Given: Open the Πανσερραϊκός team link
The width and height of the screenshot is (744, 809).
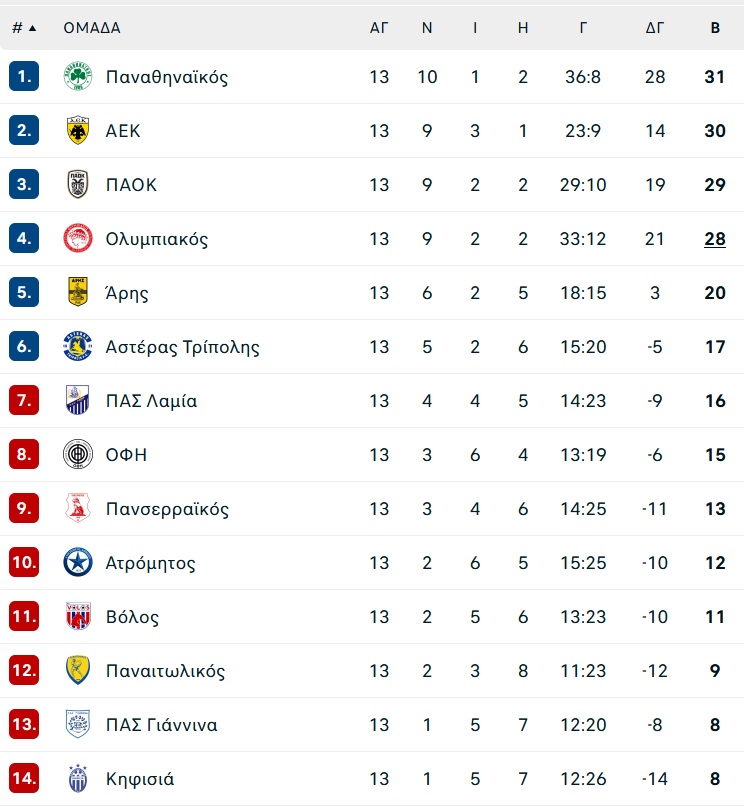Looking at the screenshot, I should coord(167,509).
